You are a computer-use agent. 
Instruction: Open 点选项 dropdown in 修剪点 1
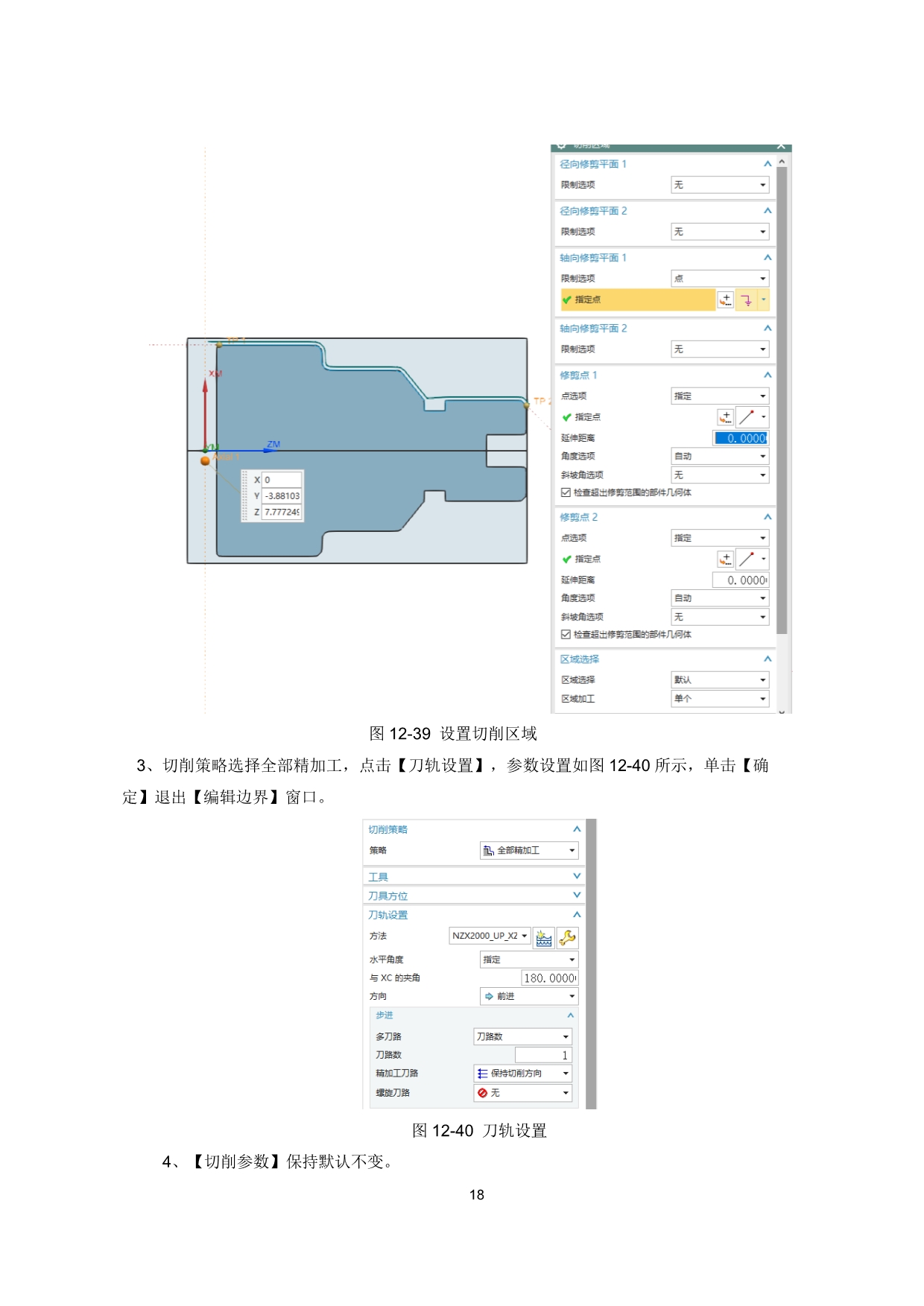click(720, 396)
